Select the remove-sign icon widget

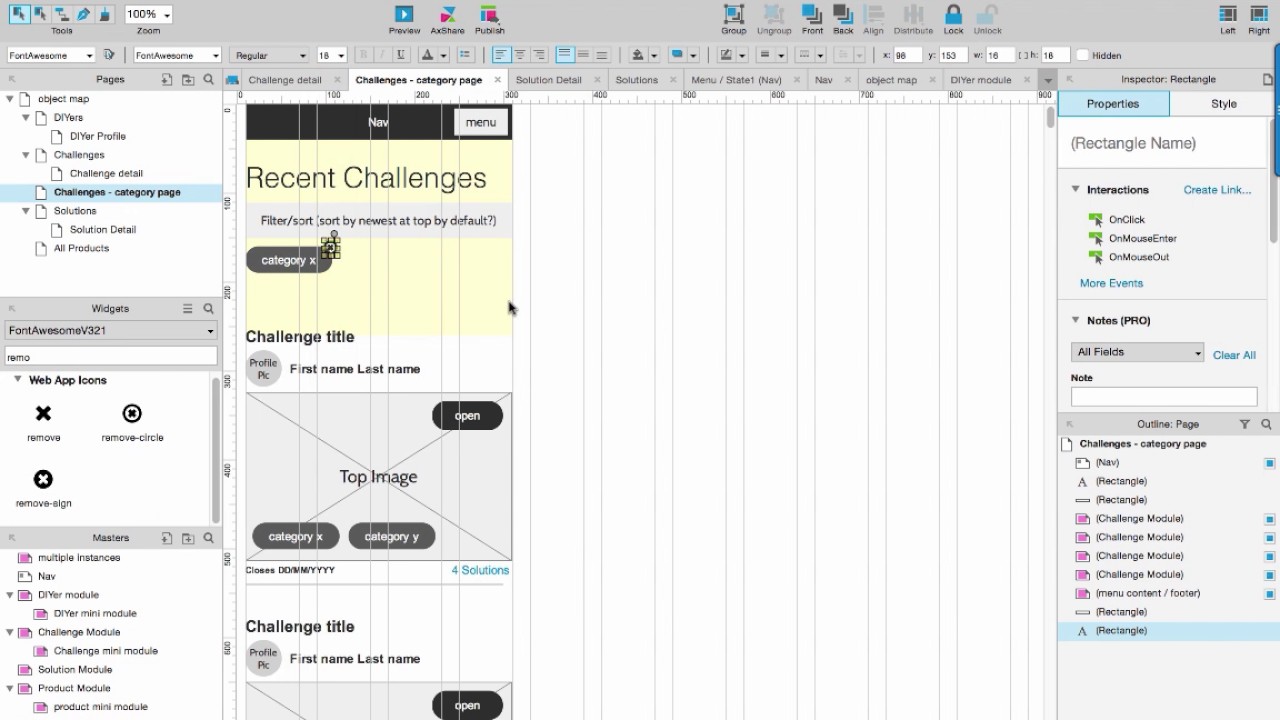(43, 479)
